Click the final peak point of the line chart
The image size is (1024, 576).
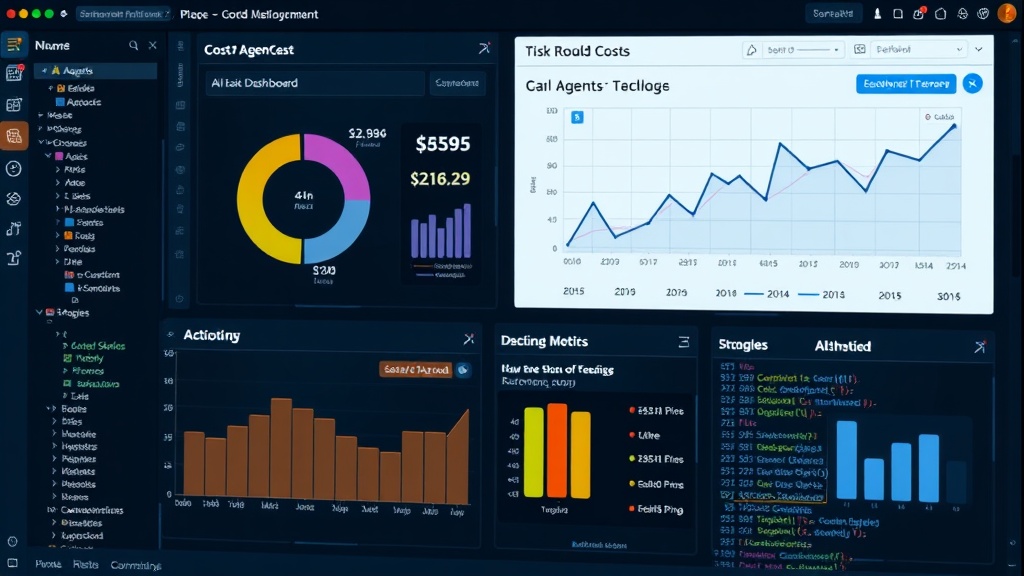954,126
